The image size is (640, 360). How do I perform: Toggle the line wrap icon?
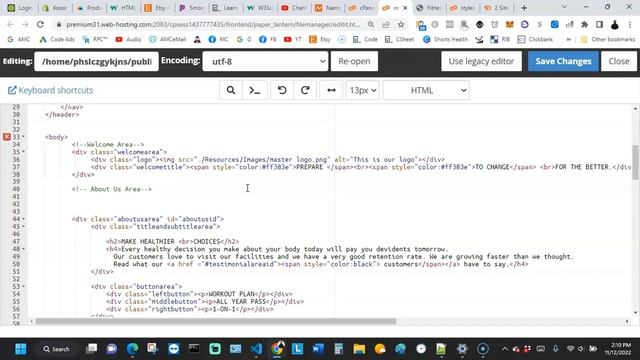pos(331,90)
